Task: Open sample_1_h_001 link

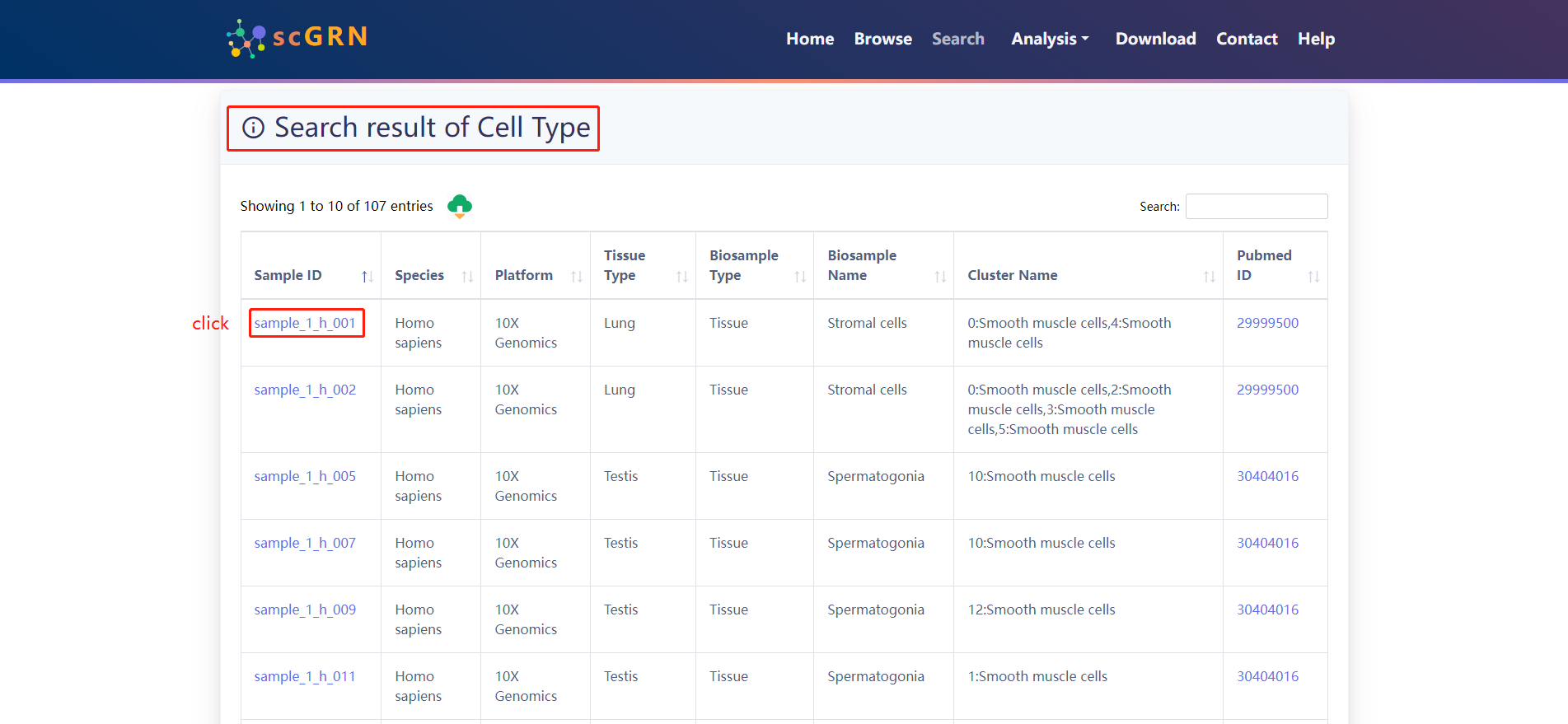Action: click(305, 323)
